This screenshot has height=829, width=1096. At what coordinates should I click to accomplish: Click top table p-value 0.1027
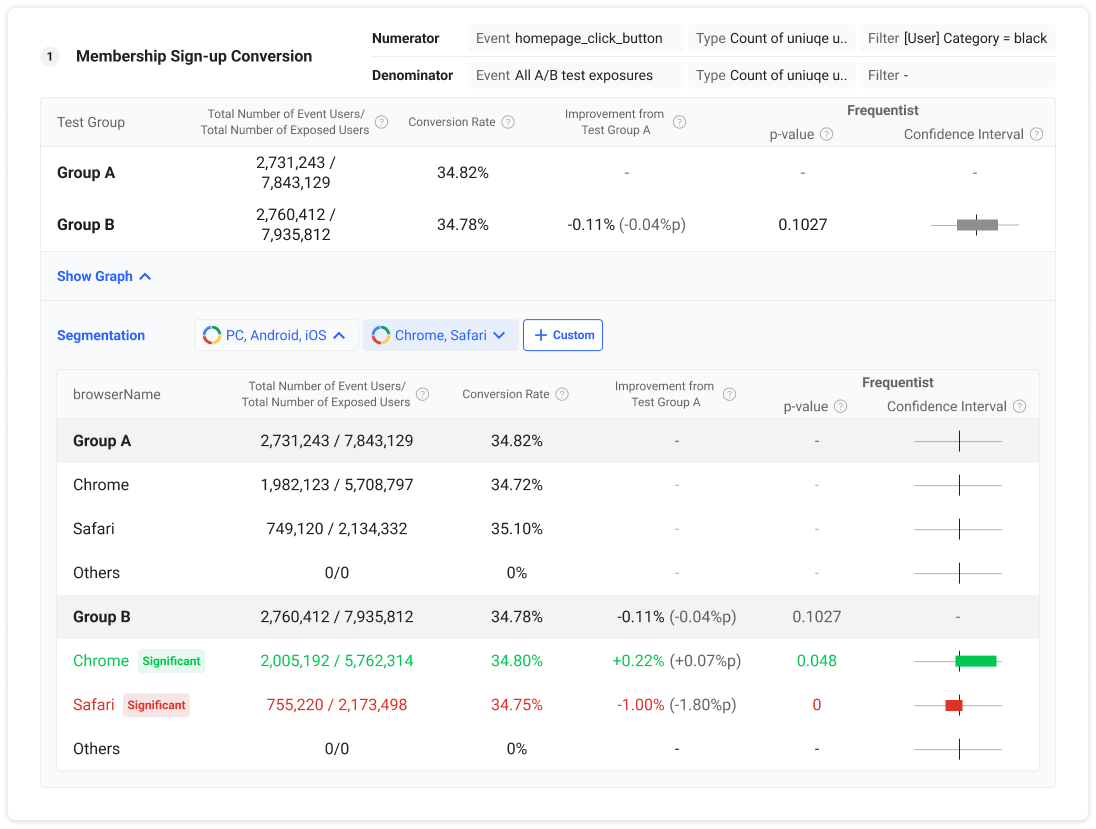tap(802, 225)
